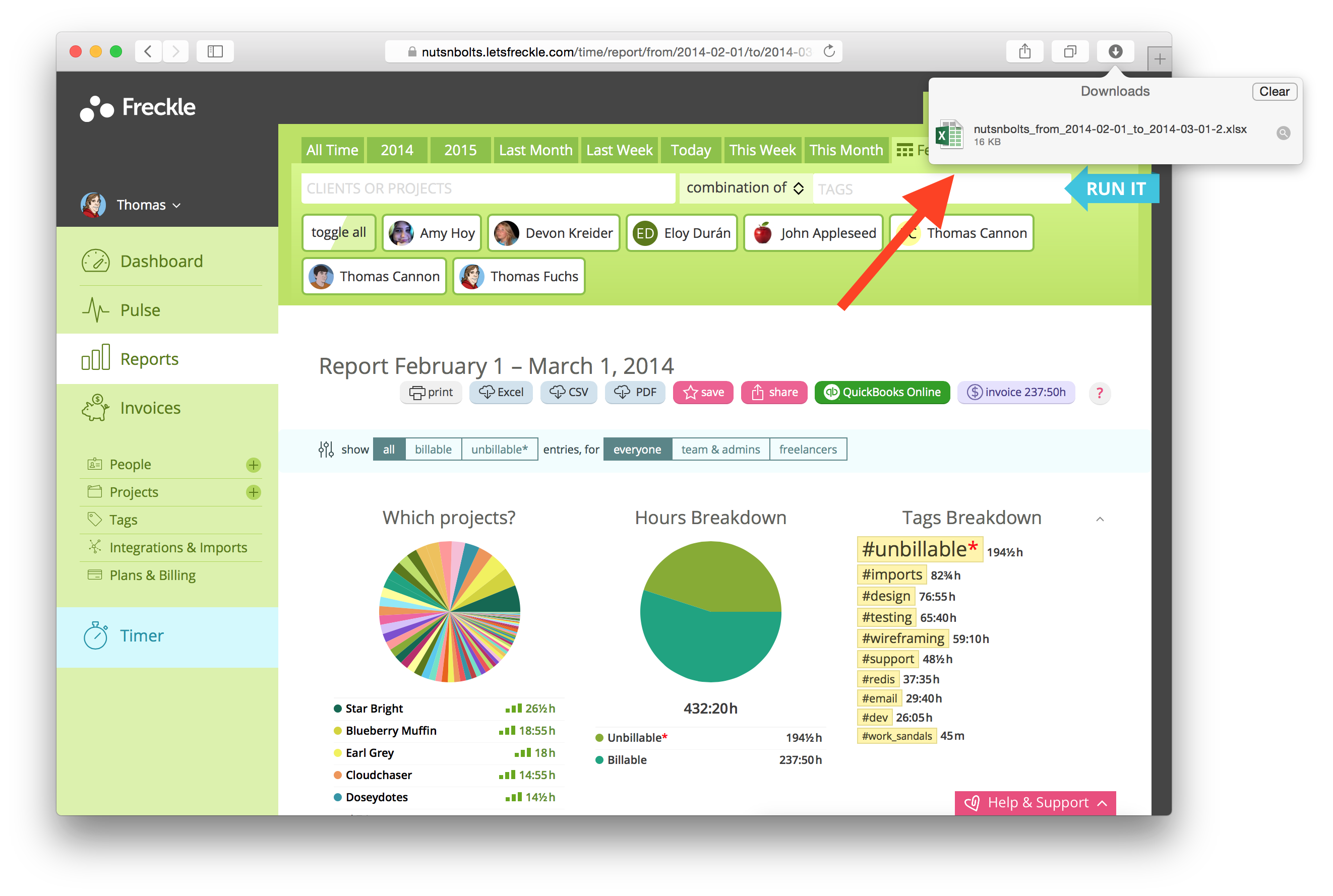This screenshot has height=896, width=1333.
Task: Open Integrations & Imports menu item
Action: click(178, 547)
